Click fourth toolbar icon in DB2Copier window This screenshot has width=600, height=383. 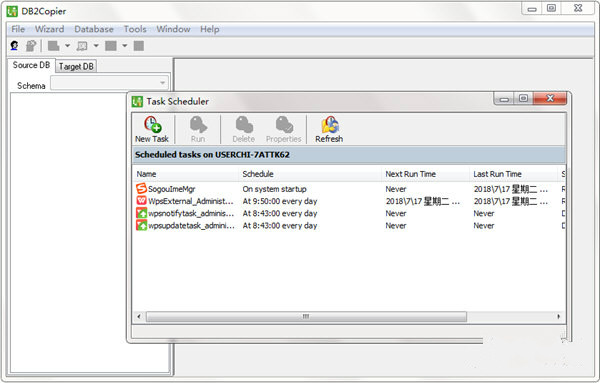(x=82, y=46)
